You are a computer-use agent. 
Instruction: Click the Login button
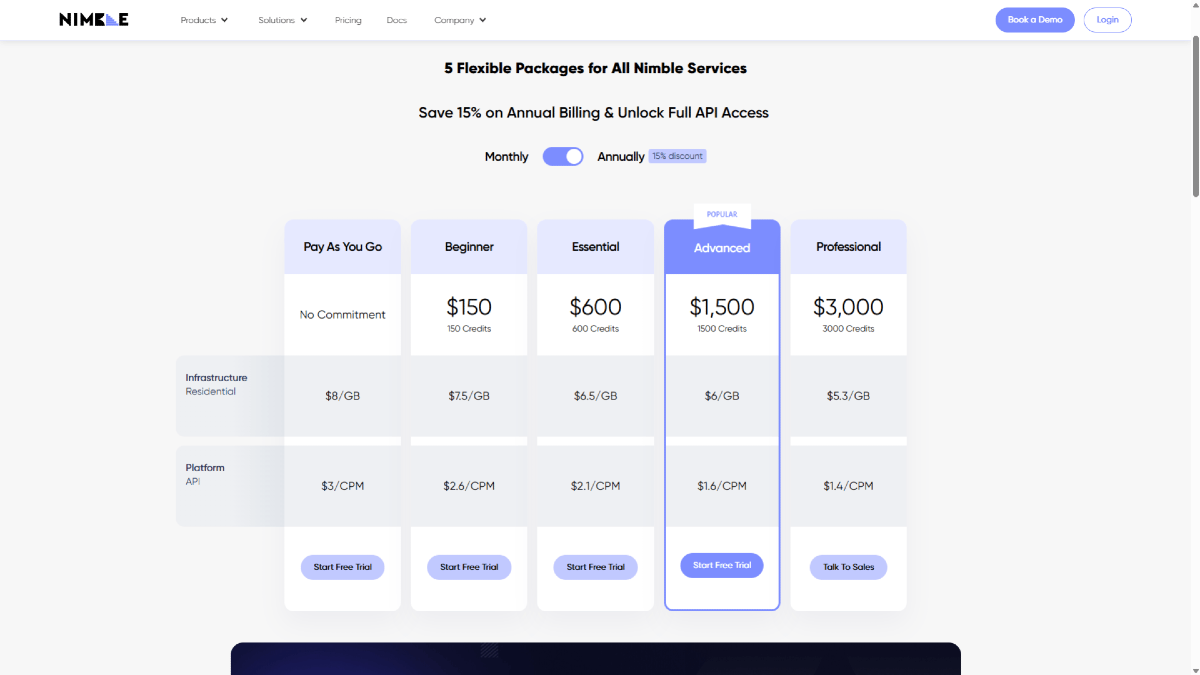[1108, 20]
